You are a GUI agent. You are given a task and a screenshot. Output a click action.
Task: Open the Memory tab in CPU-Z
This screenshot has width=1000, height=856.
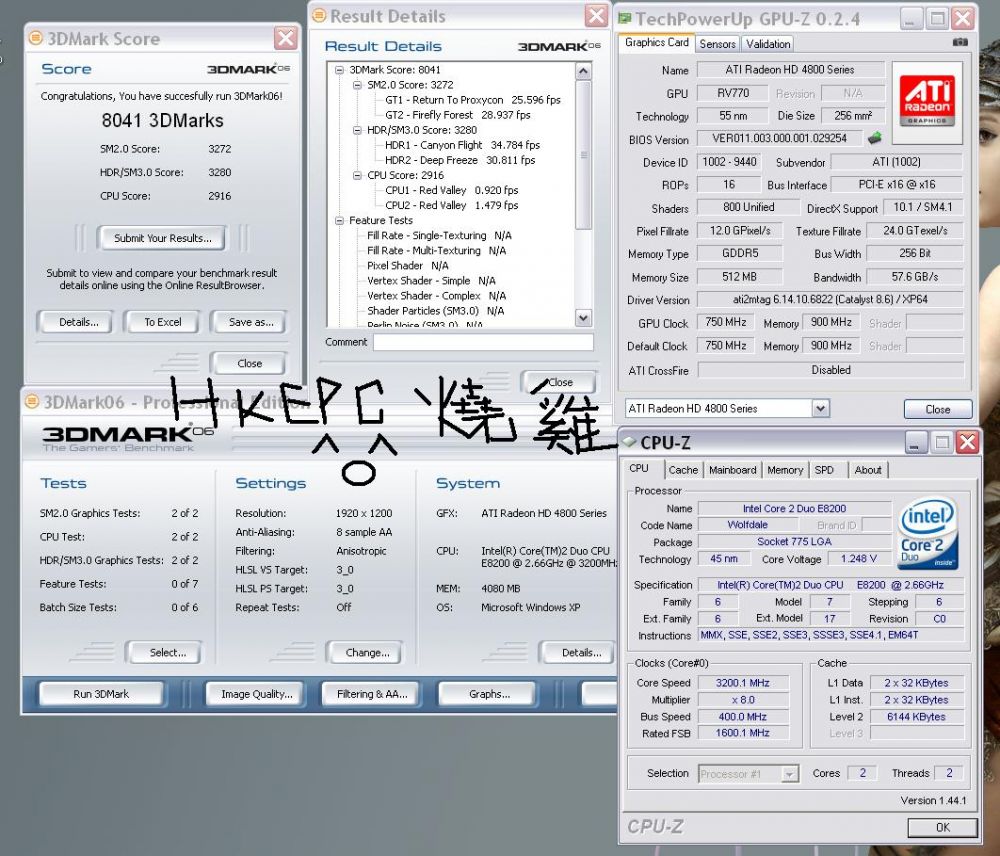point(785,470)
